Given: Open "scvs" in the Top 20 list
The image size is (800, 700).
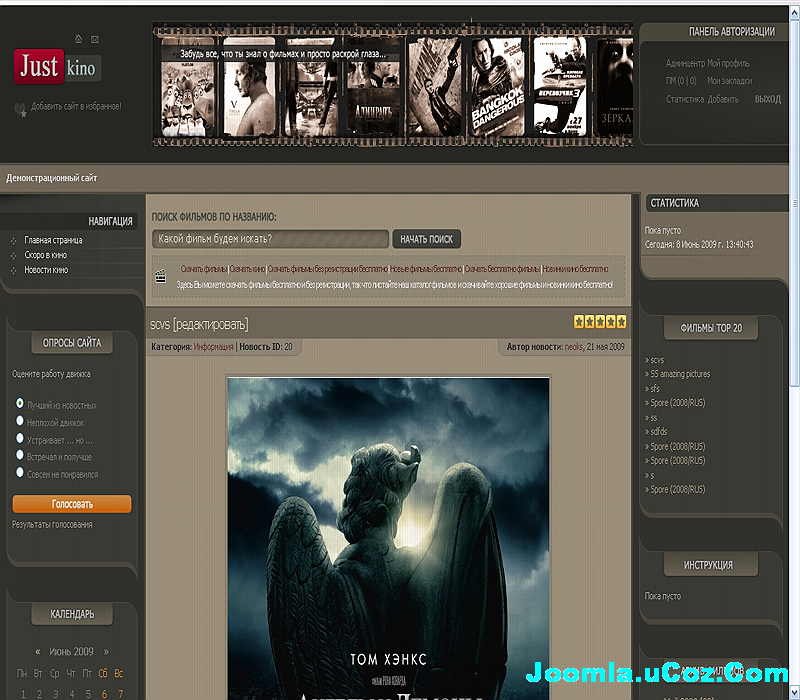Looking at the screenshot, I should (657, 360).
